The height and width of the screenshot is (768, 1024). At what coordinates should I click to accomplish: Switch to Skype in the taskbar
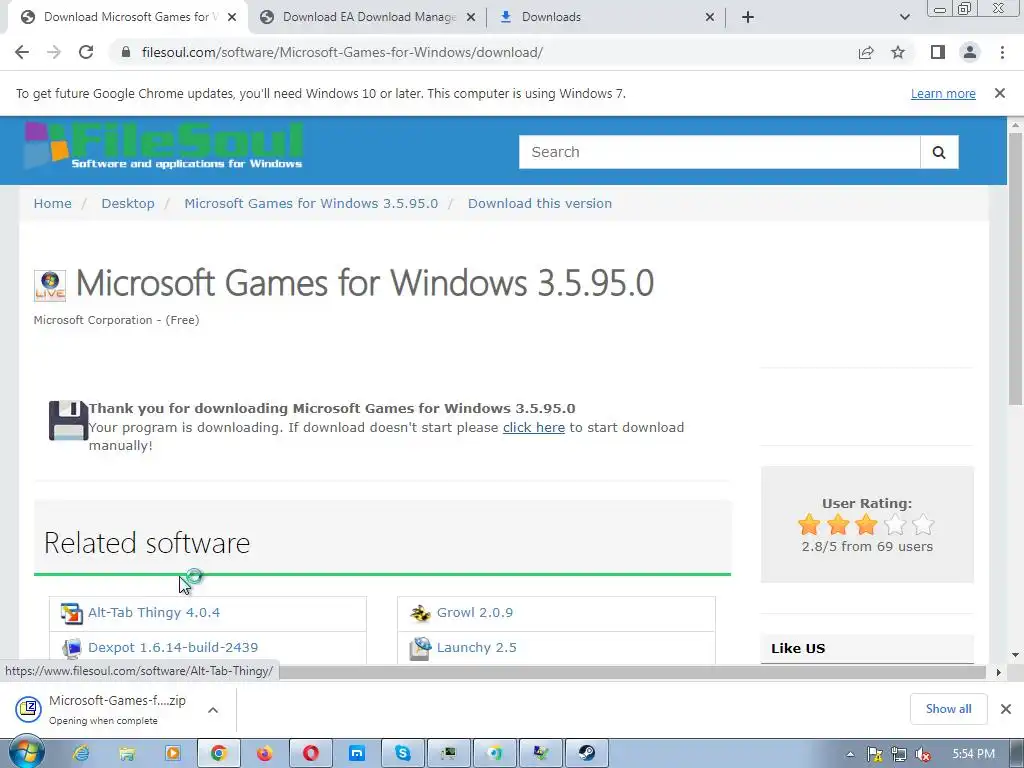[403, 754]
